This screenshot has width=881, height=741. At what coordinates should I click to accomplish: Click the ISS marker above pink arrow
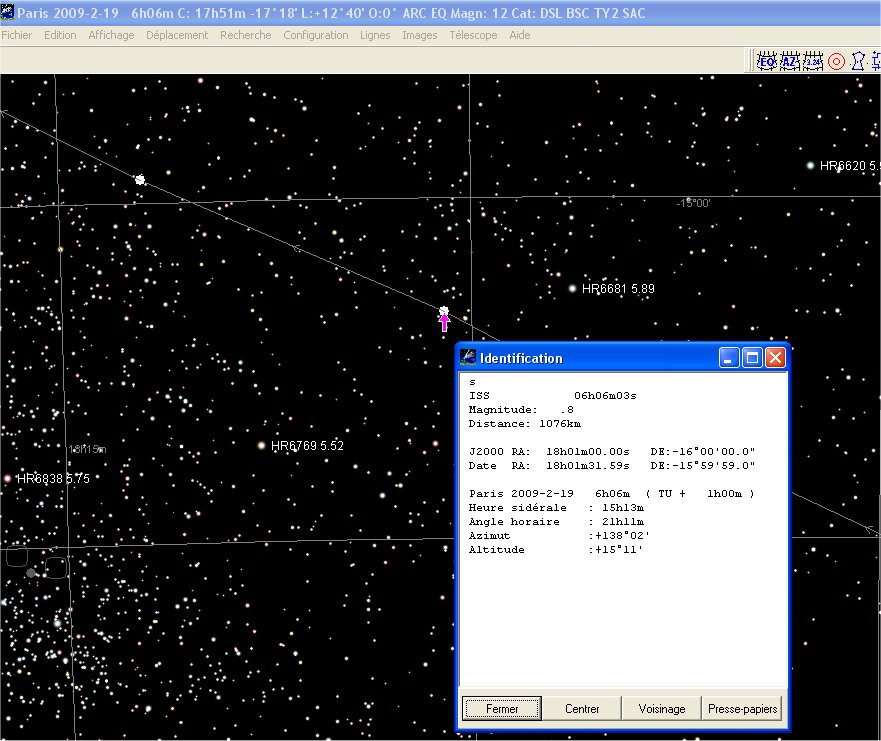[x=444, y=311]
